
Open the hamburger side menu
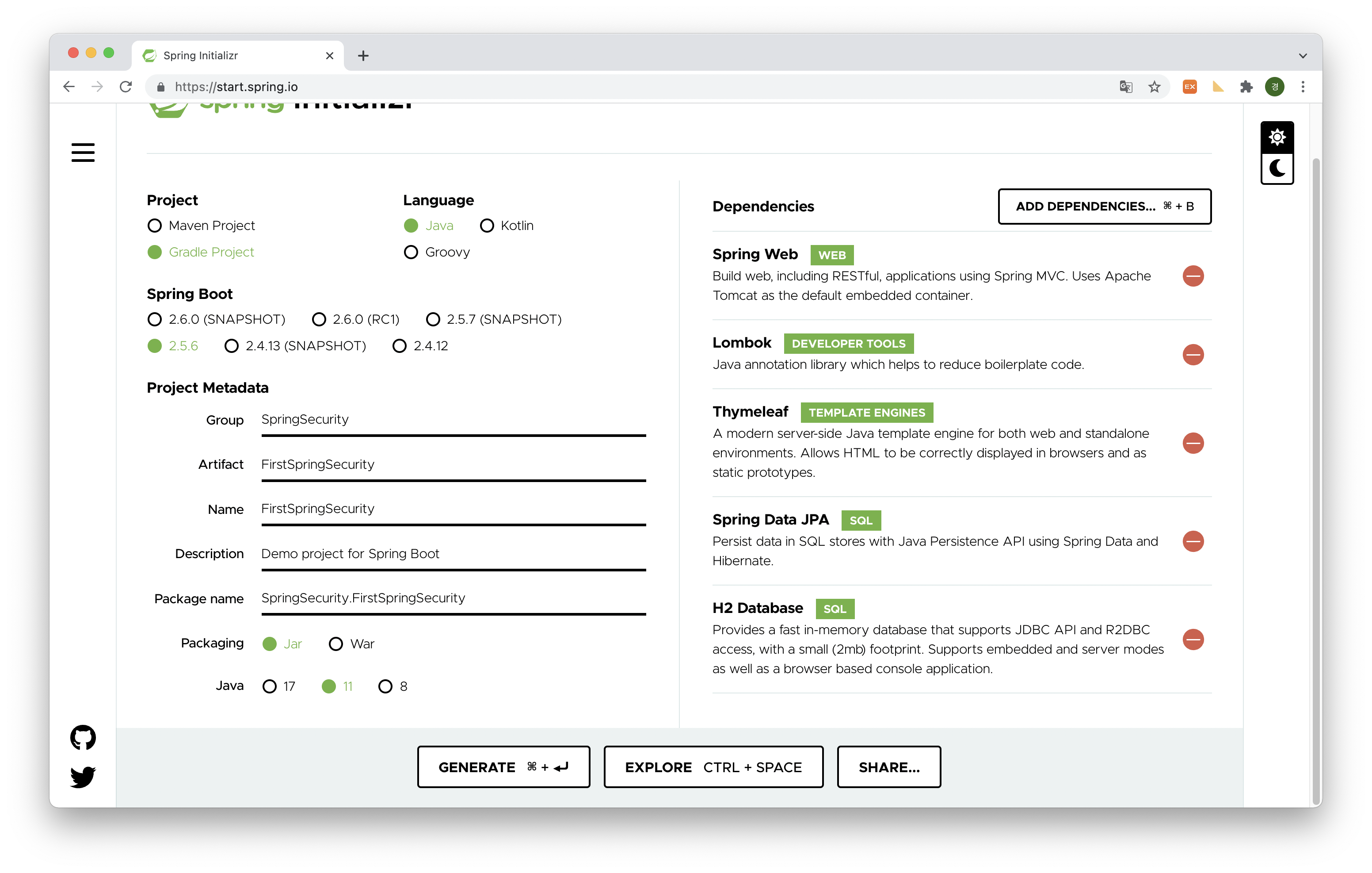coord(83,152)
